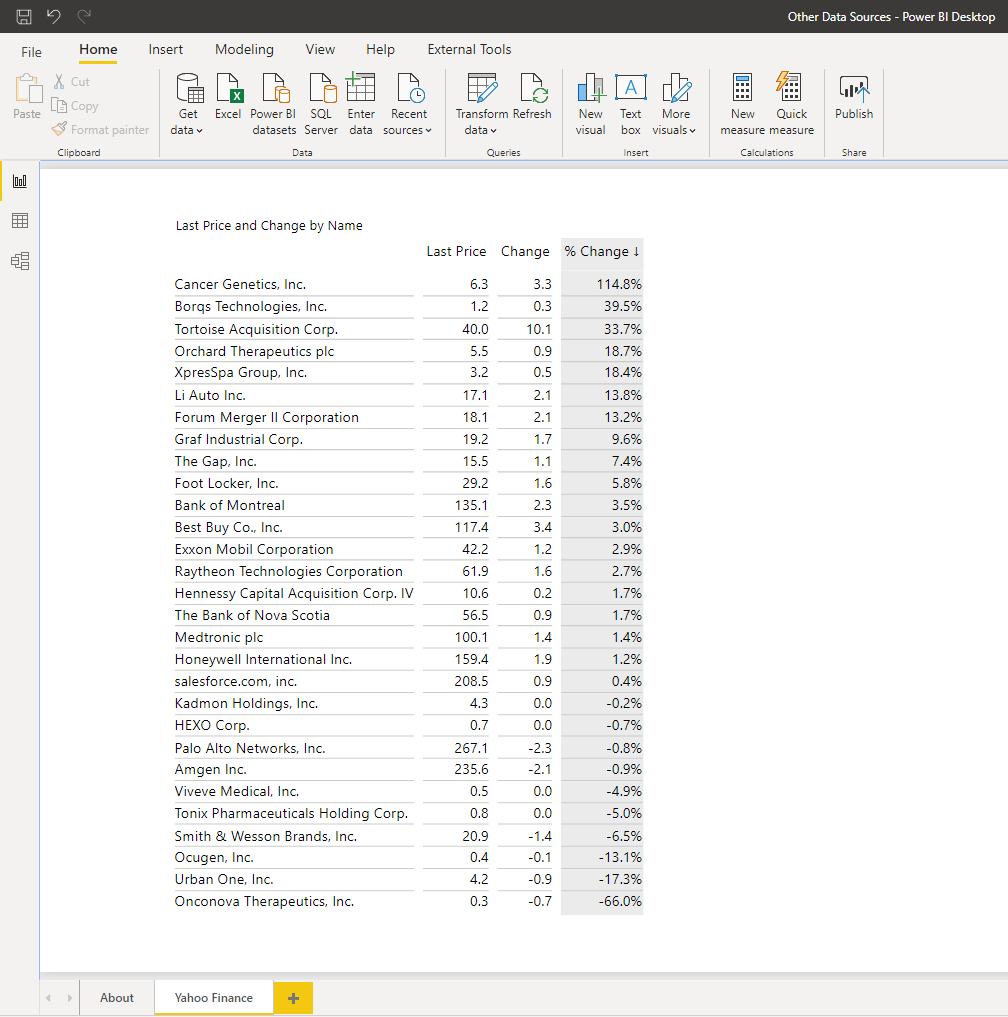Image resolution: width=1008 pixels, height=1017 pixels.
Task: Publish the report
Action: tap(854, 97)
